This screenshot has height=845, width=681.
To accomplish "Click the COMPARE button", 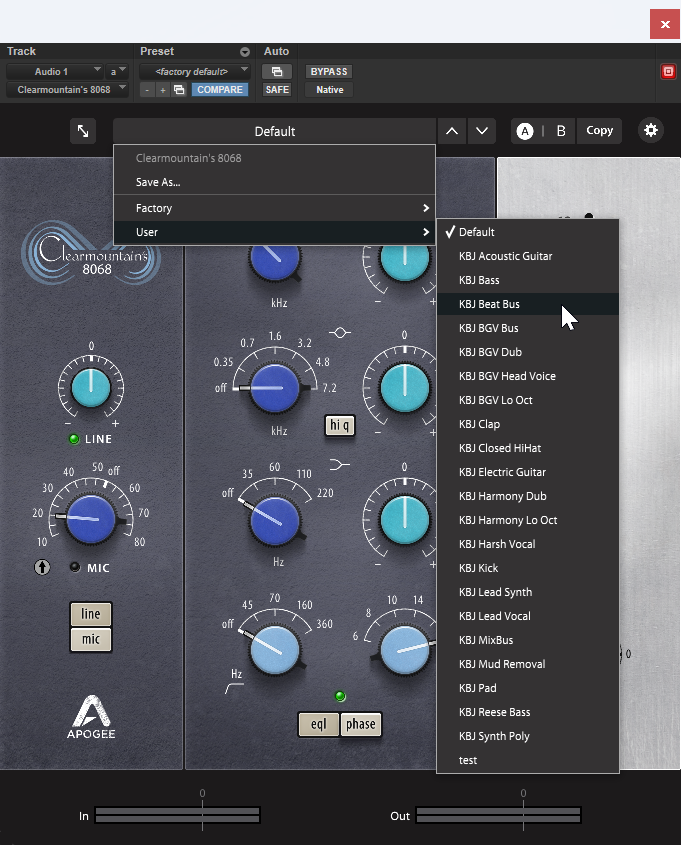I will point(220,90).
